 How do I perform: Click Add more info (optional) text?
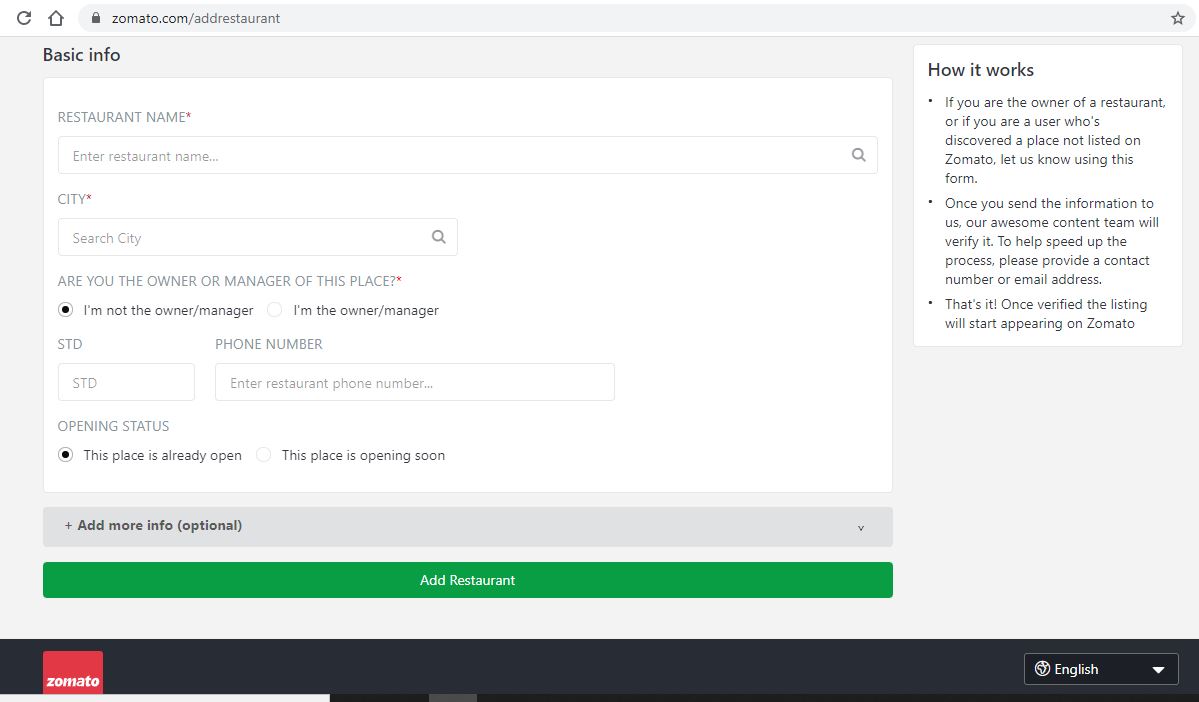pyautogui.click(x=152, y=525)
